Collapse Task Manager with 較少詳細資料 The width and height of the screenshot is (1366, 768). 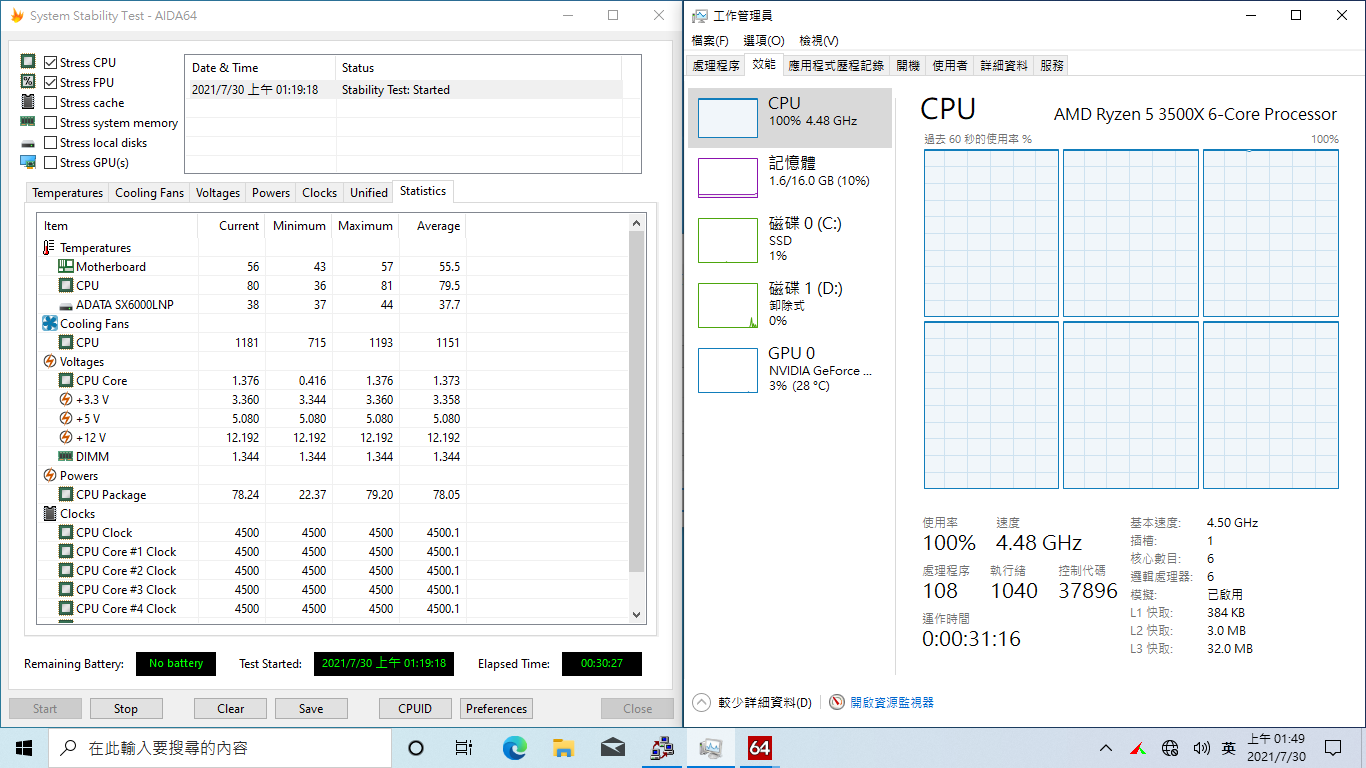pos(752,702)
